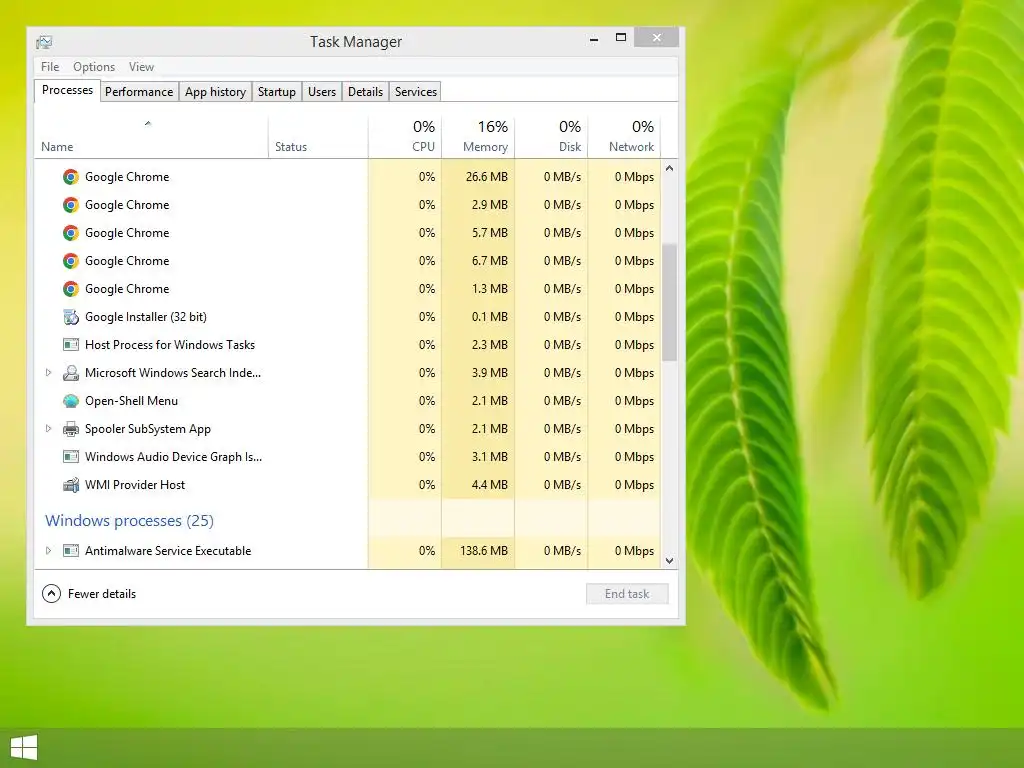Click the Chrome icon in 5.7 MB row
This screenshot has width=1024, height=768.
pos(71,233)
